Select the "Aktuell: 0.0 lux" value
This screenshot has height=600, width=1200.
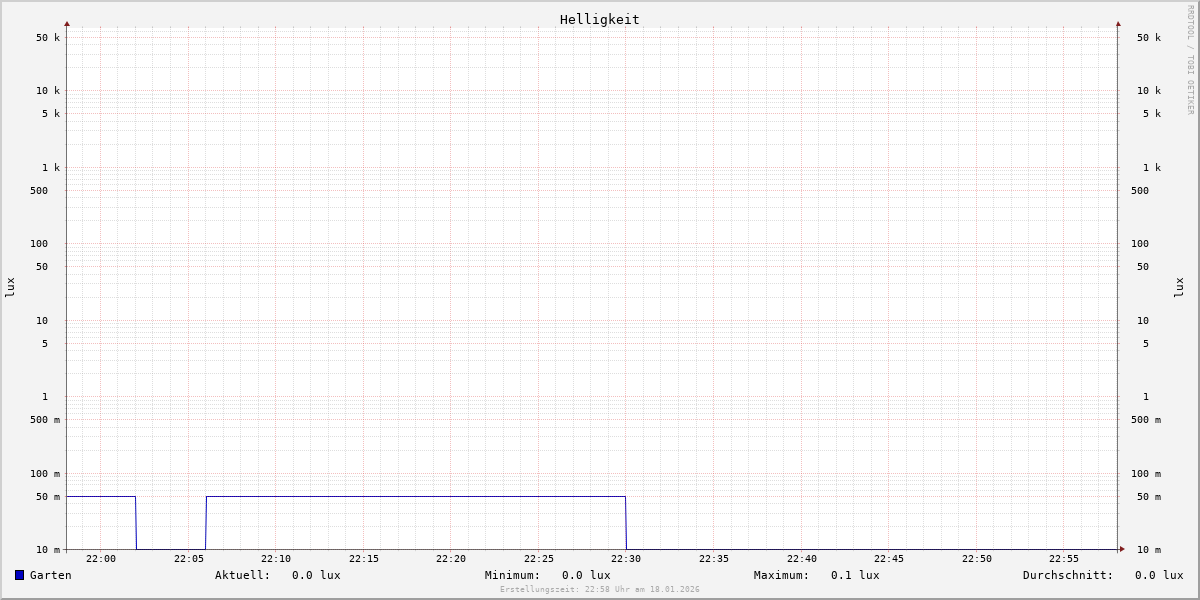point(278,575)
